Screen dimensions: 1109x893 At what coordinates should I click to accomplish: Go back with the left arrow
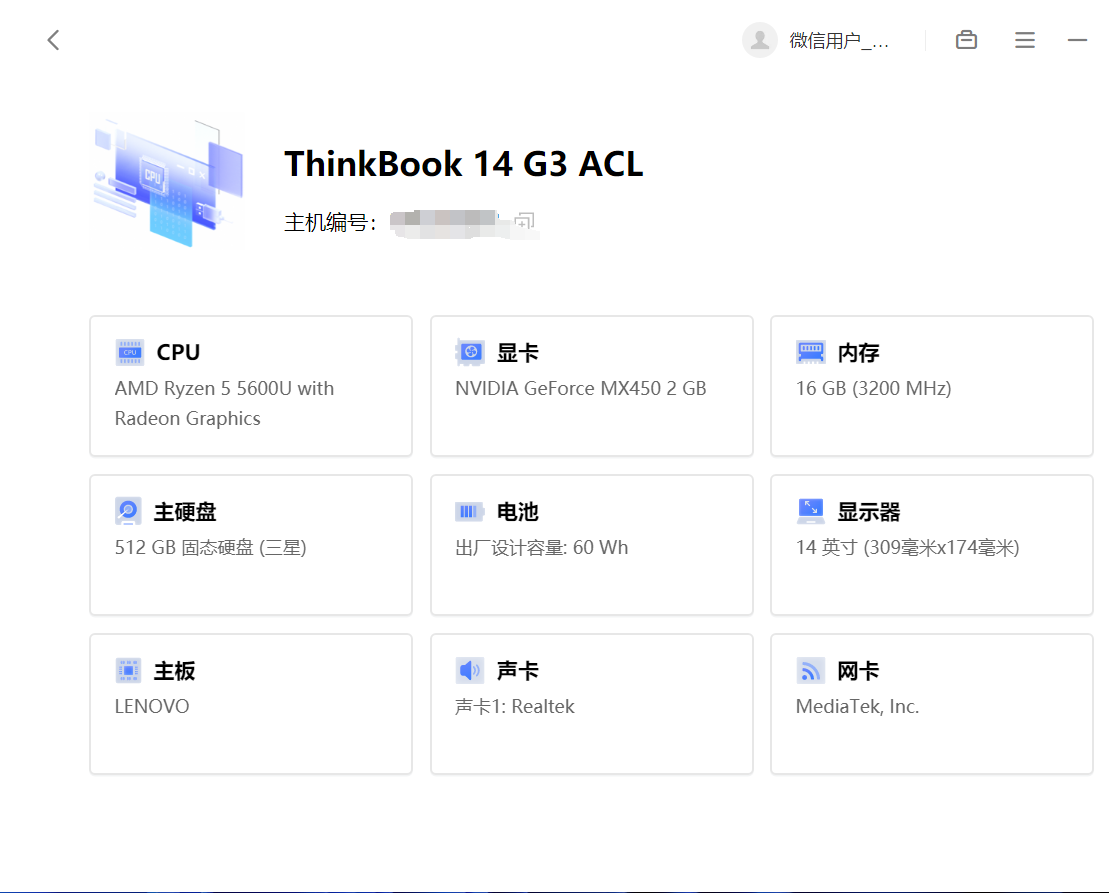click(54, 40)
